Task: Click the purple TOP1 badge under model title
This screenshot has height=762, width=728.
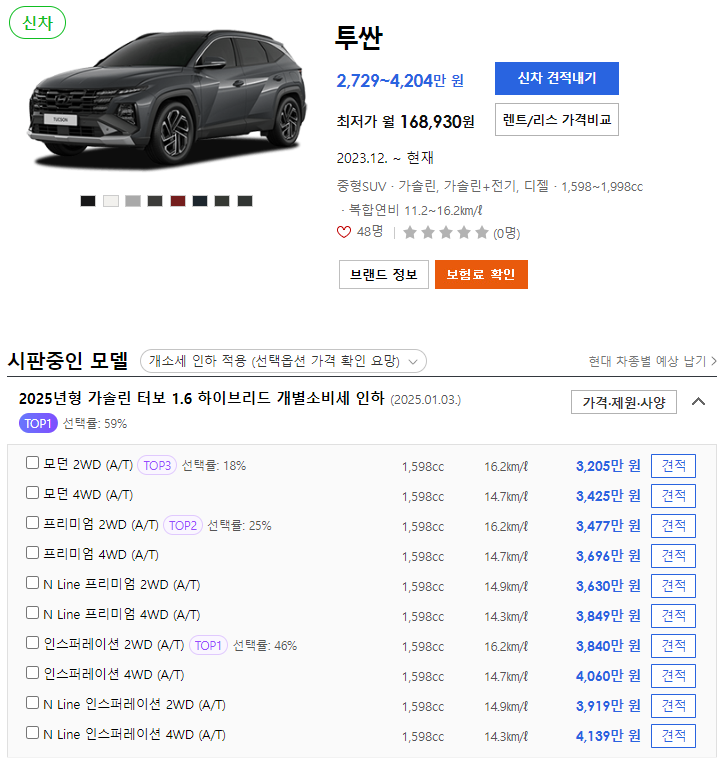Action: pos(38,423)
